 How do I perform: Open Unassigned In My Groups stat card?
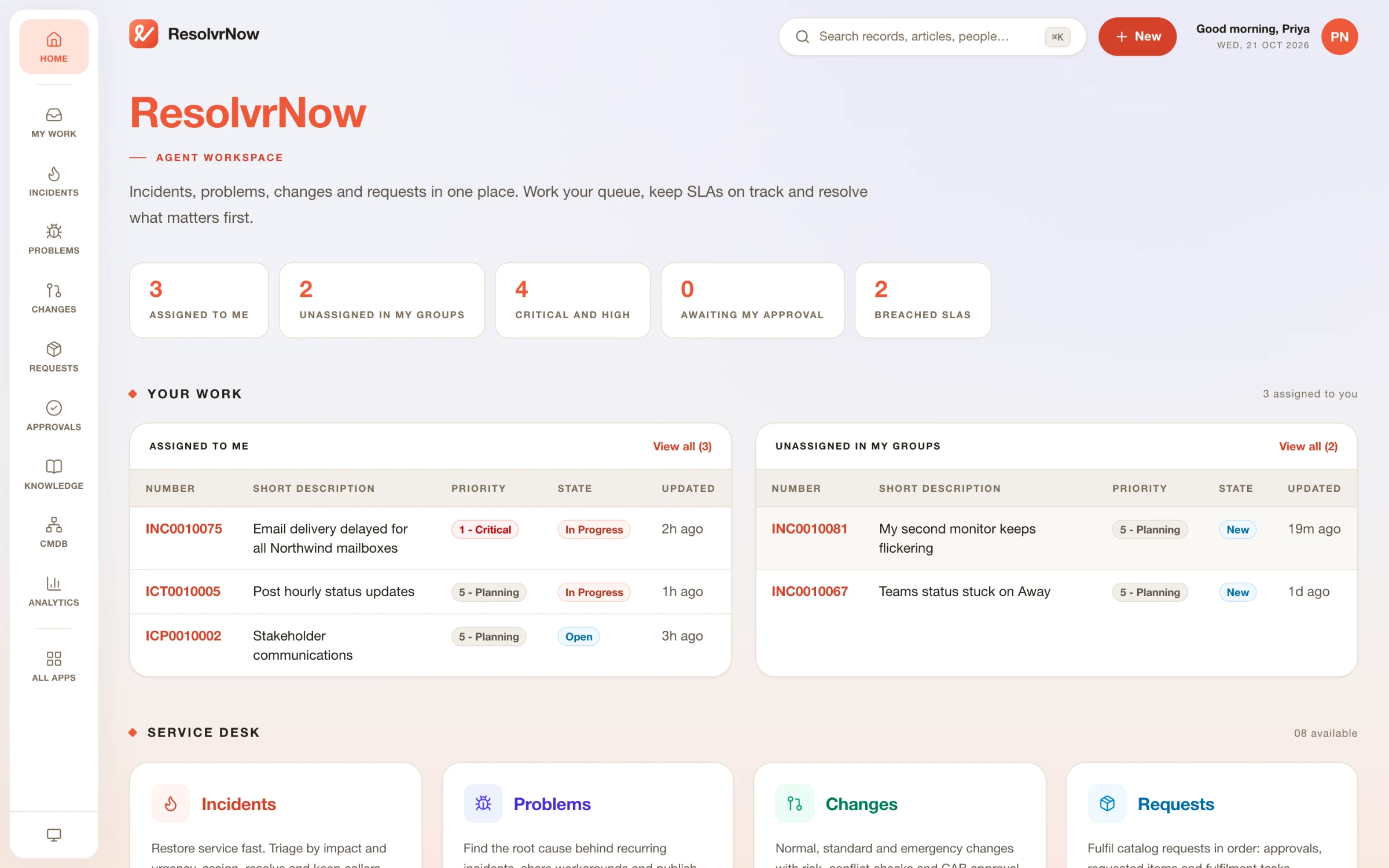pos(382,300)
